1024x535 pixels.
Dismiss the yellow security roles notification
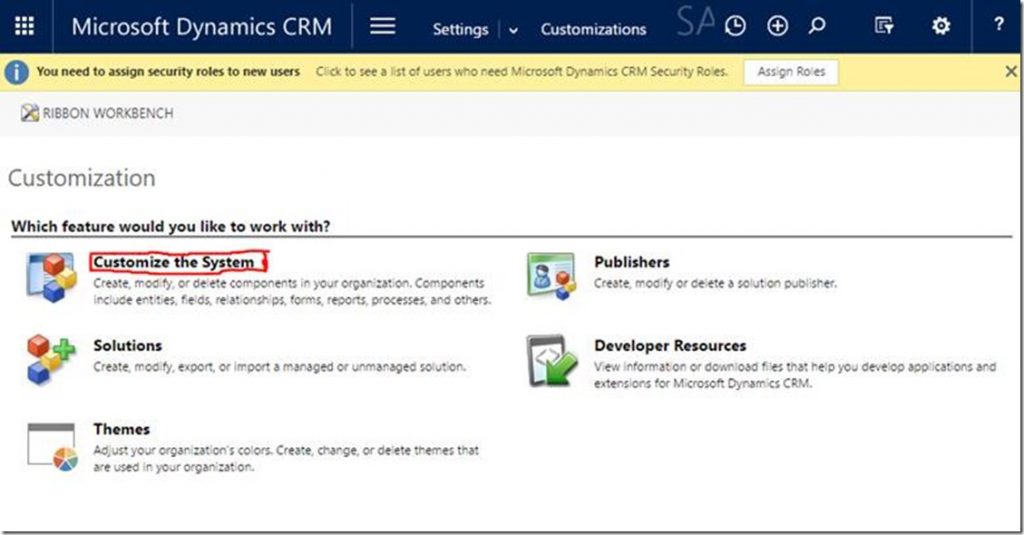click(x=1011, y=72)
